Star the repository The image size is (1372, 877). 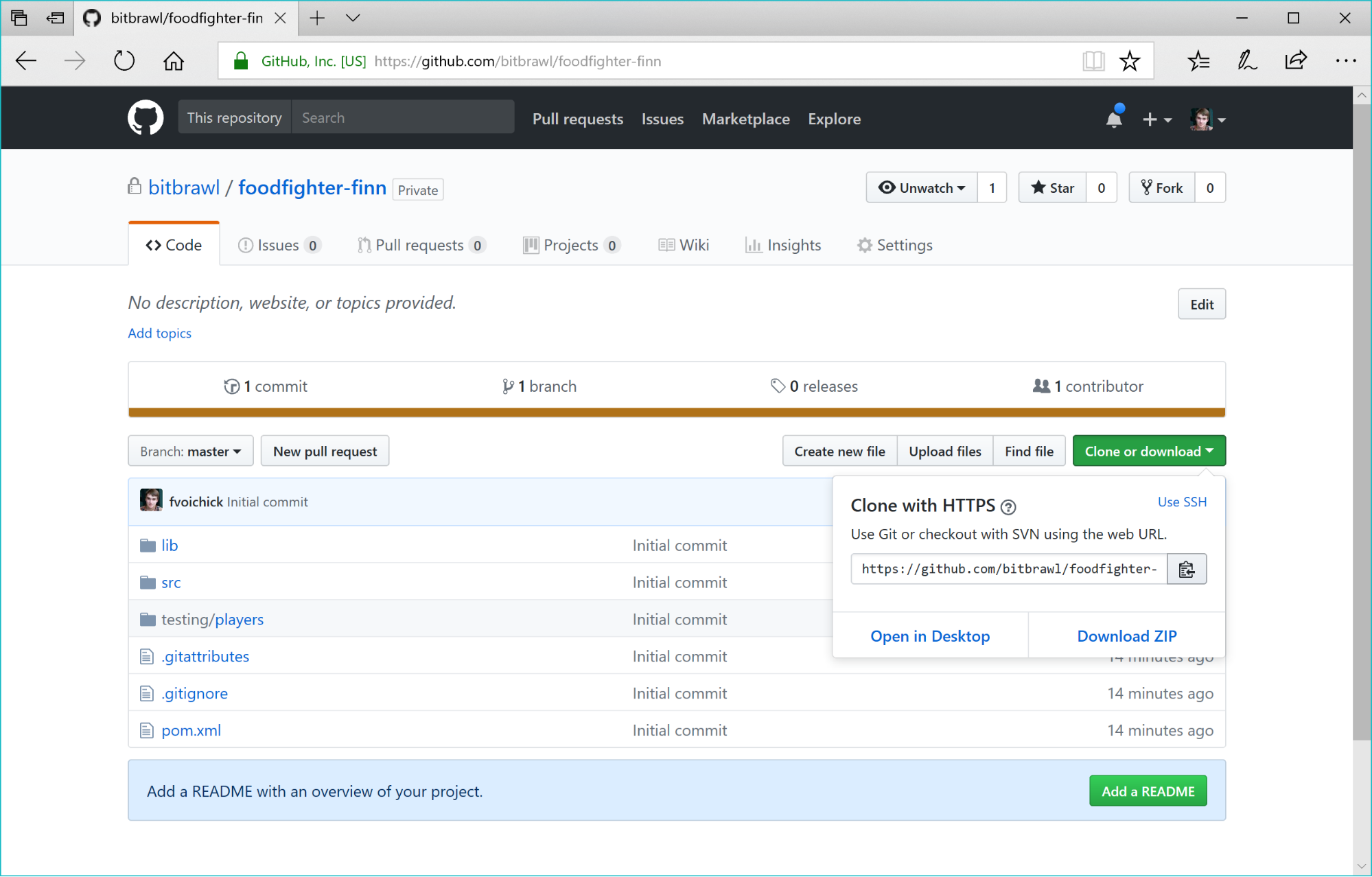pos(1053,188)
